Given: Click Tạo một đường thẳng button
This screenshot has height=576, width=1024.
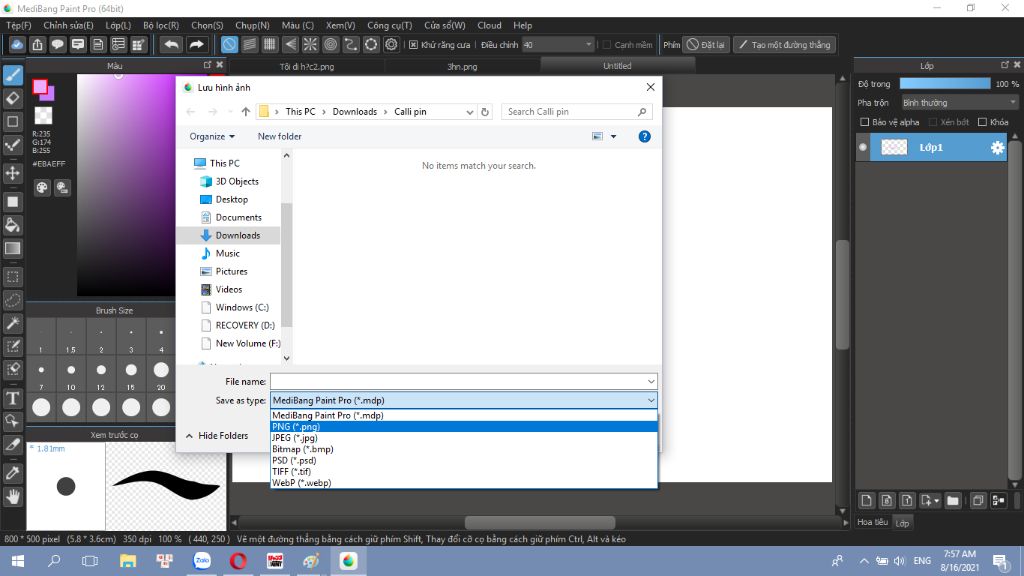Looking at the screenshot, I should (x=784, y=44).
